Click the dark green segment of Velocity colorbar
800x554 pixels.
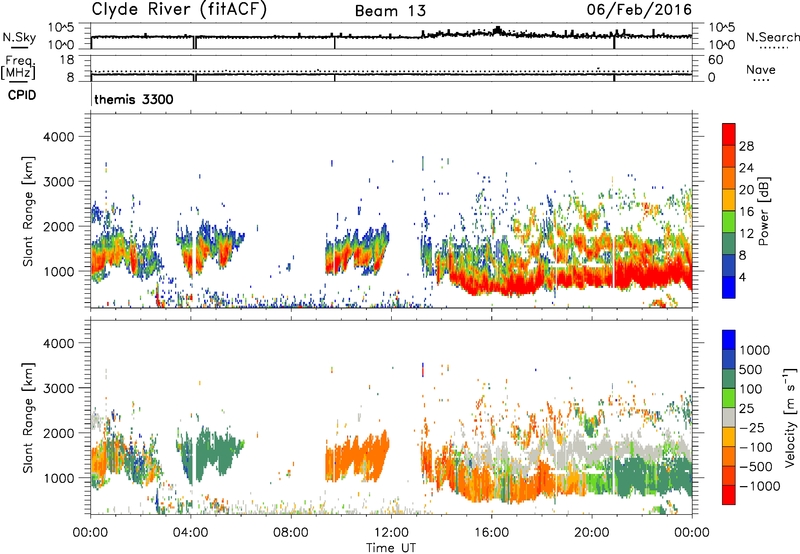pos(729,379)
